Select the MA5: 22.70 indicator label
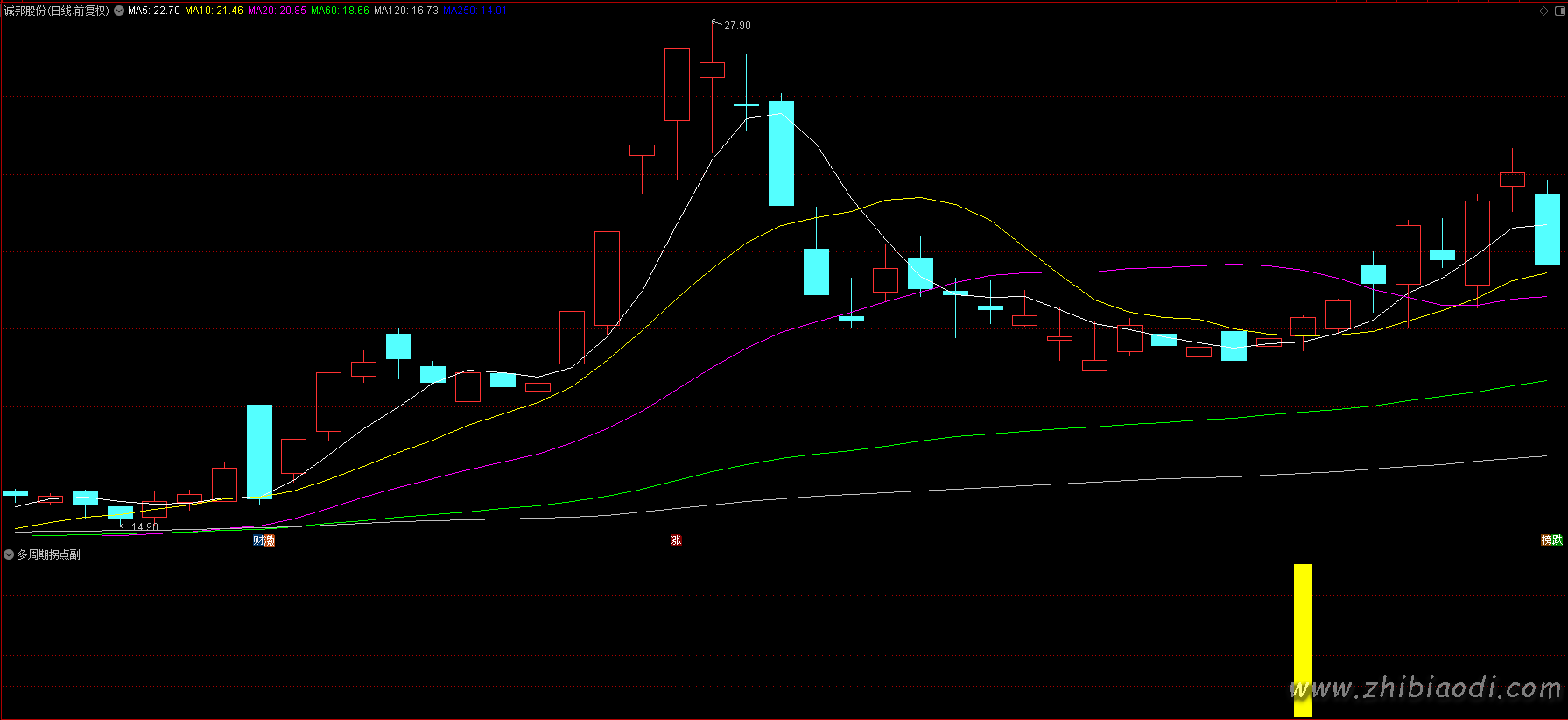 154,11
